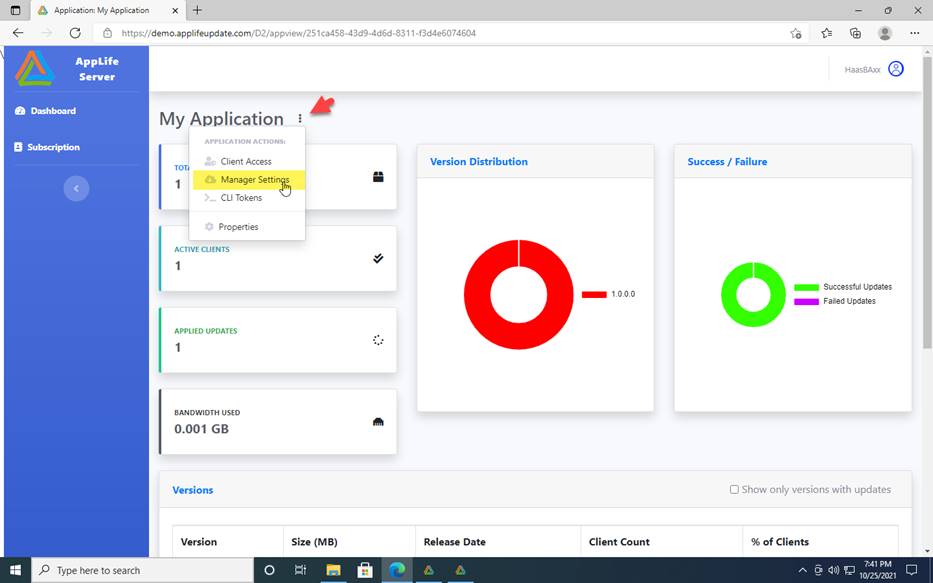The width and height of the screenshot is (933, 583).
Task: Open the first AppLife taskbar app
Action: point(428,570)
